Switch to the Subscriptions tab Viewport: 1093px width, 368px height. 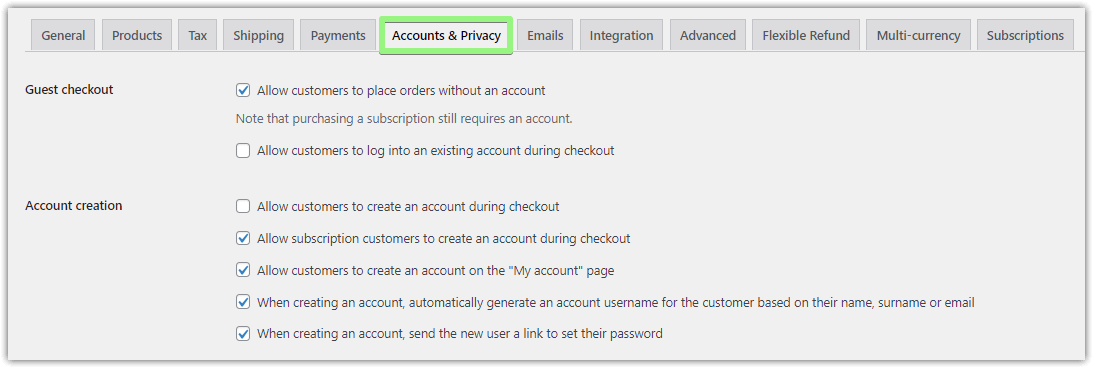point(1025,36)
